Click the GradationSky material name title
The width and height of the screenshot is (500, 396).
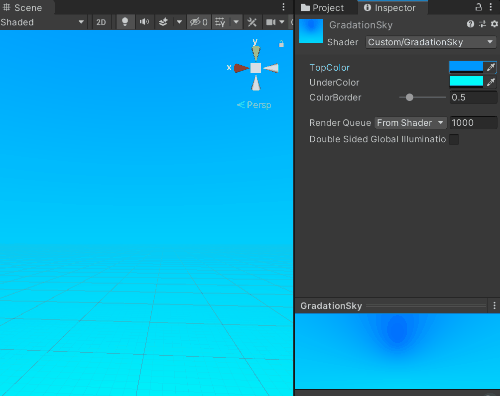[x=361, y=25]
